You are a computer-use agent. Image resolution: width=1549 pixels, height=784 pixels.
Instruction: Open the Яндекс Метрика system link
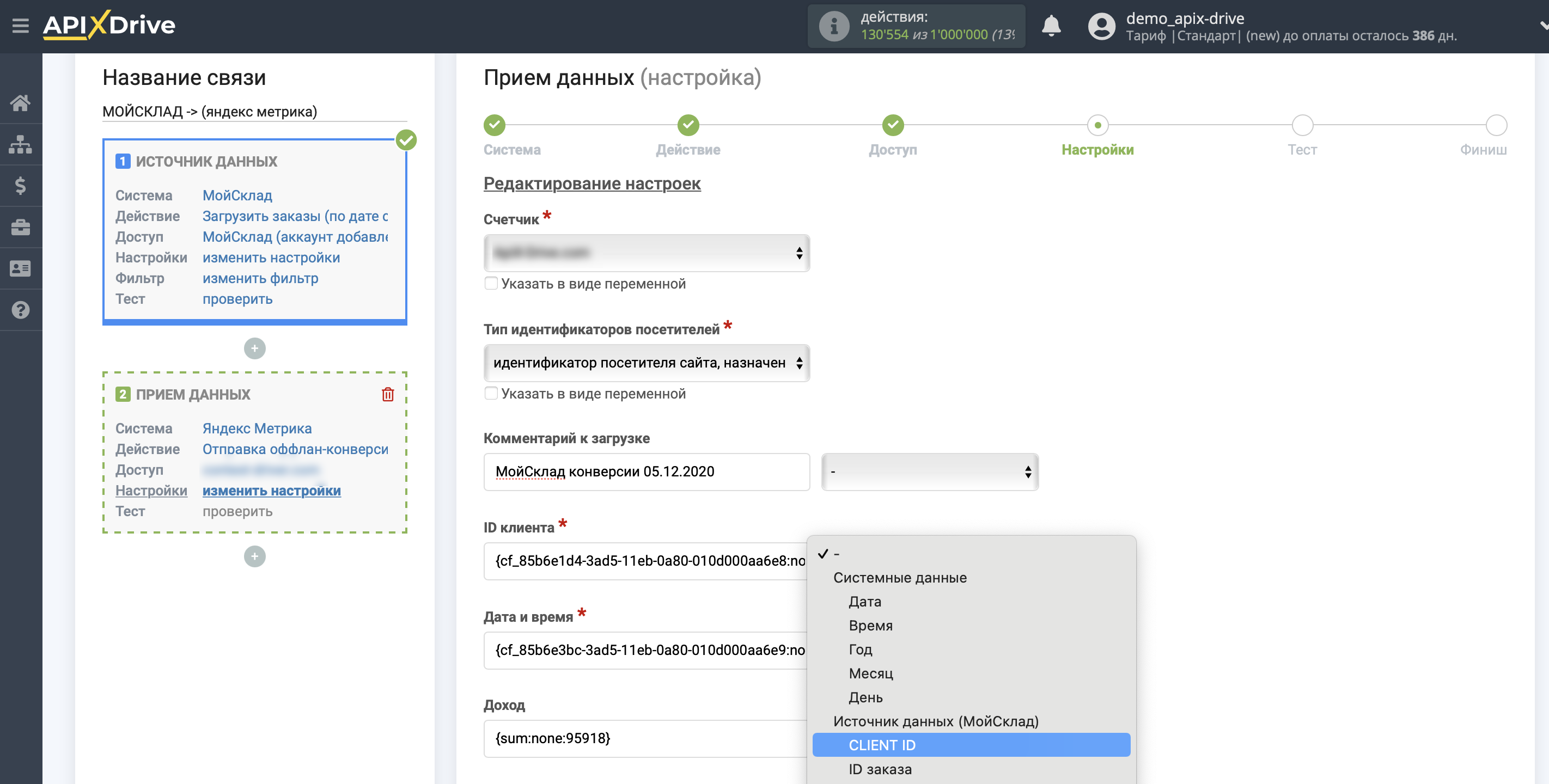[258, 428]
